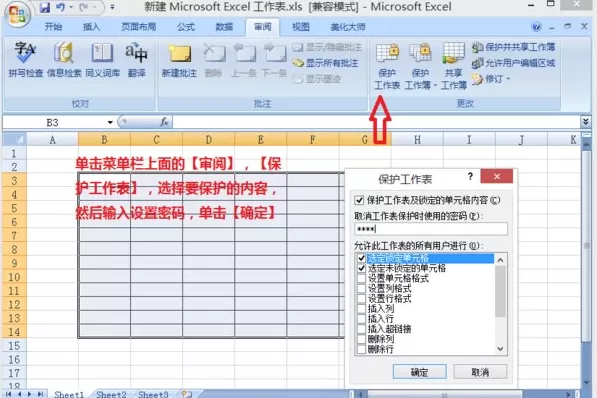Click the dialog help question mark
The width and height of the screenshot is (597, 398).
pyautogui.click(x=470, y=176)
